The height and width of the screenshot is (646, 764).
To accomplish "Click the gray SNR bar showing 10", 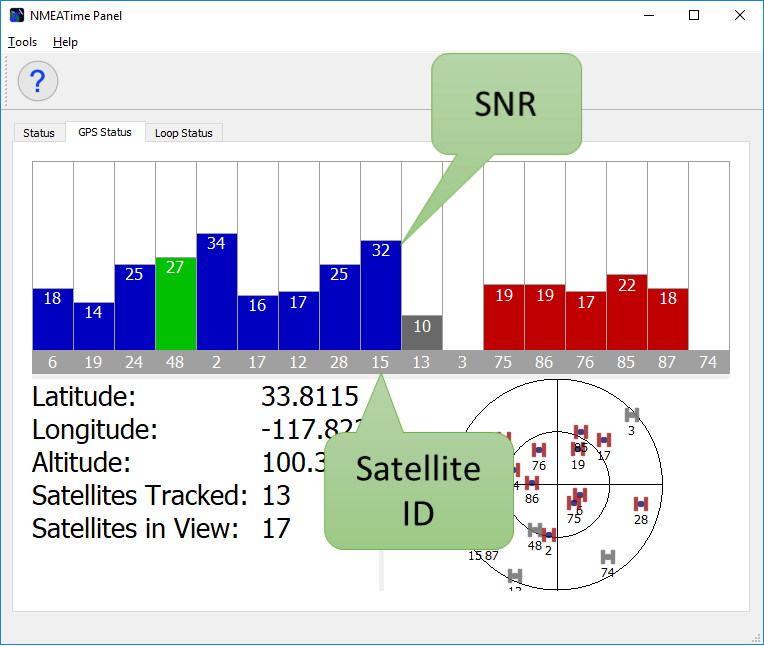I will tap(422, 333).
